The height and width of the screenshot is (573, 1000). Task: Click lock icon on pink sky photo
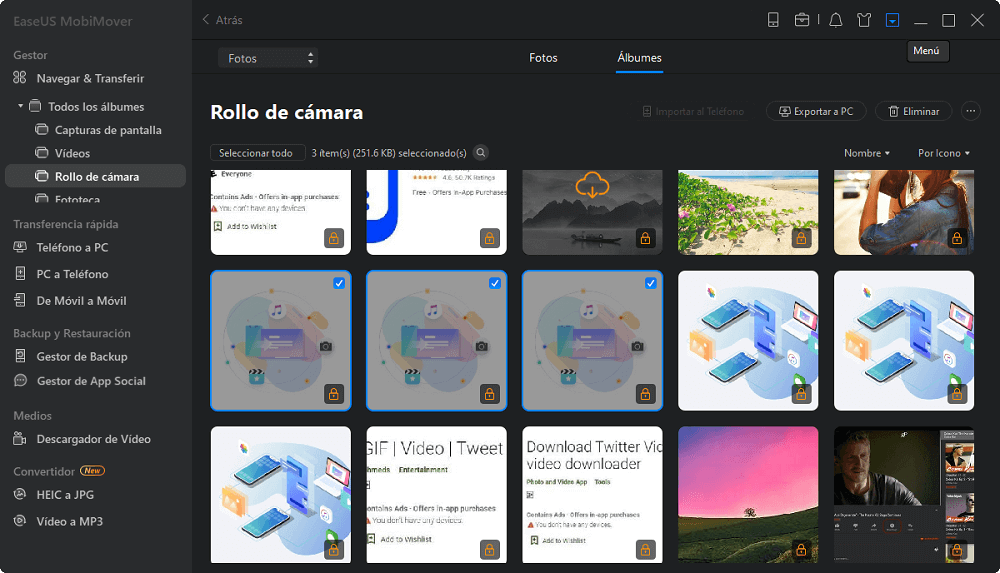pyautogui.click(x=801, y=549)
